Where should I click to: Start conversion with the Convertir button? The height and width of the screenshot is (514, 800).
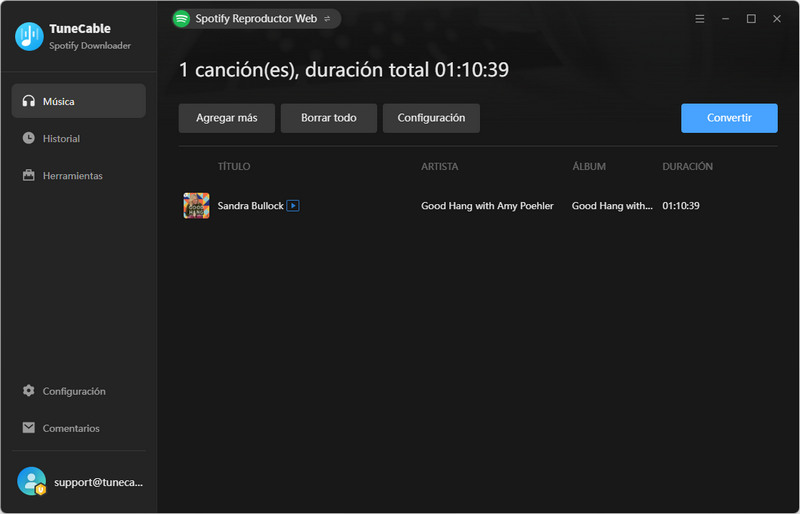729,118
